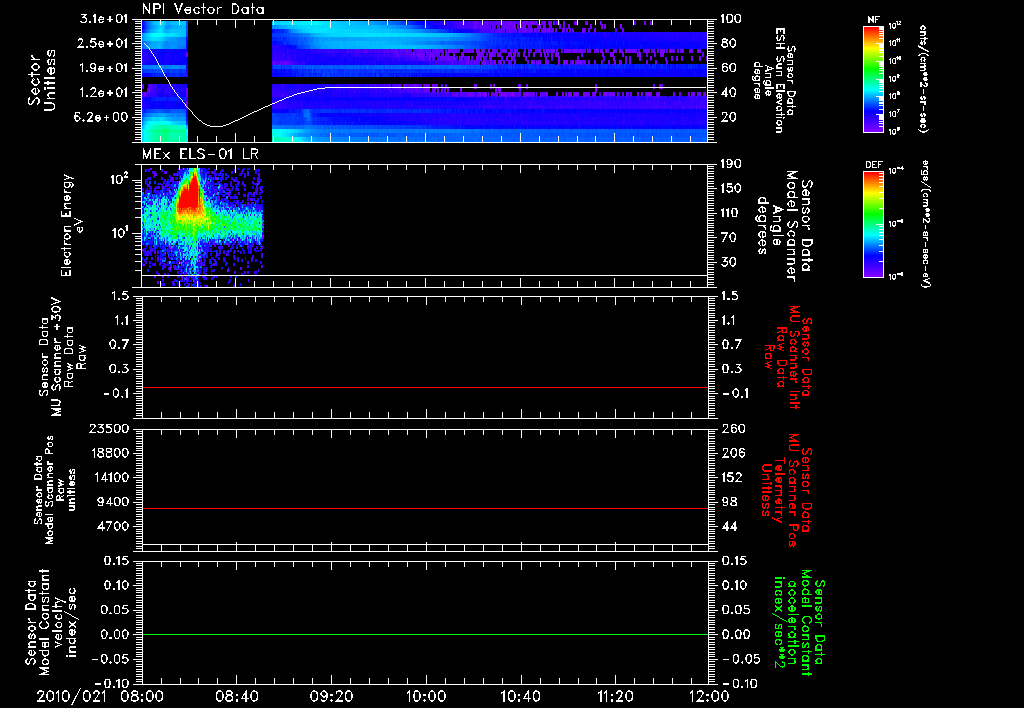Click the green zero-velocity line
The height and width of the screenshot is (708, 1024).
point(425,634)
